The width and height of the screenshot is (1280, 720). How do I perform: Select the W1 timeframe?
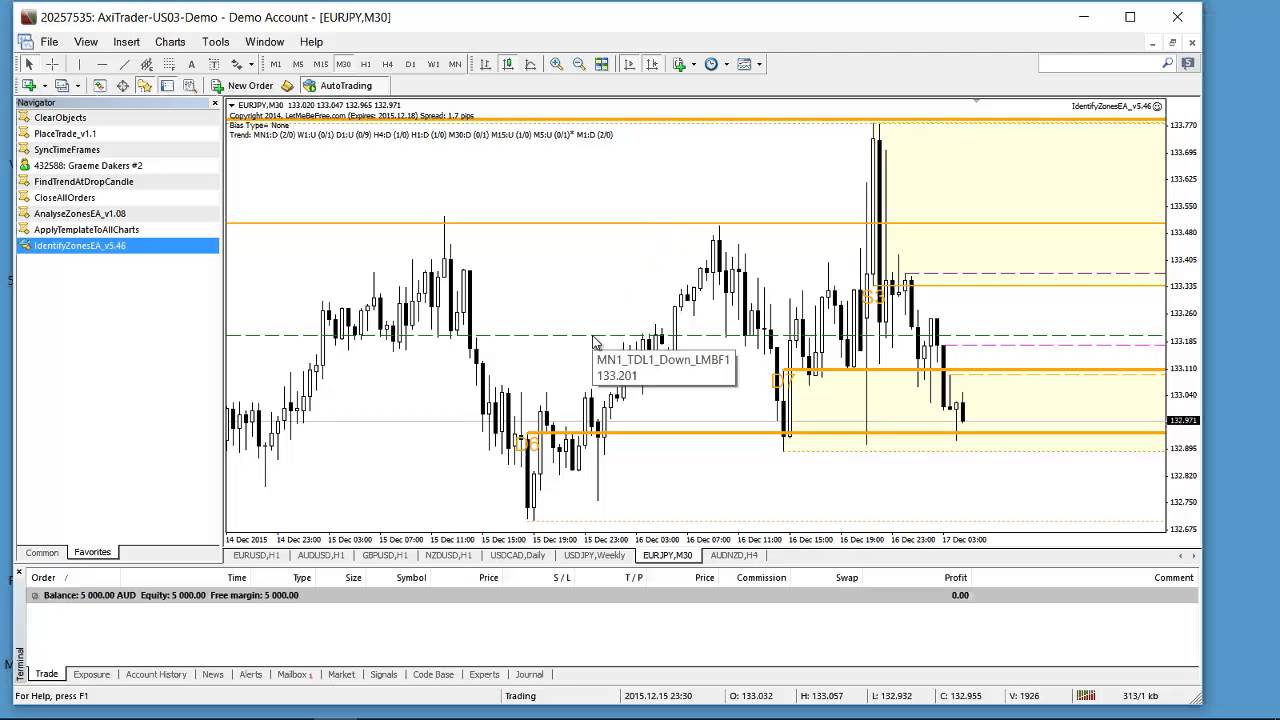coord(433,64)
